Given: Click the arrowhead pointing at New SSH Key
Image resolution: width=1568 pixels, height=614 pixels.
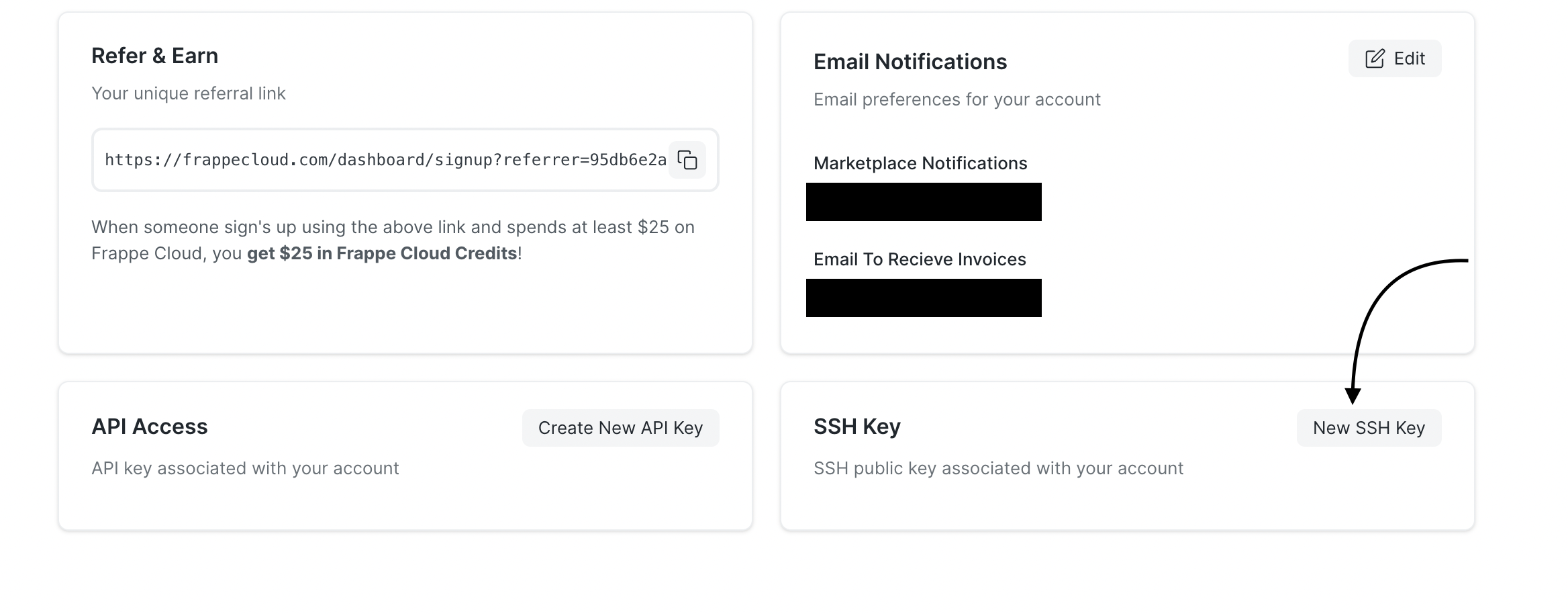Looking at the screenshot, I should click(1353, 396).
